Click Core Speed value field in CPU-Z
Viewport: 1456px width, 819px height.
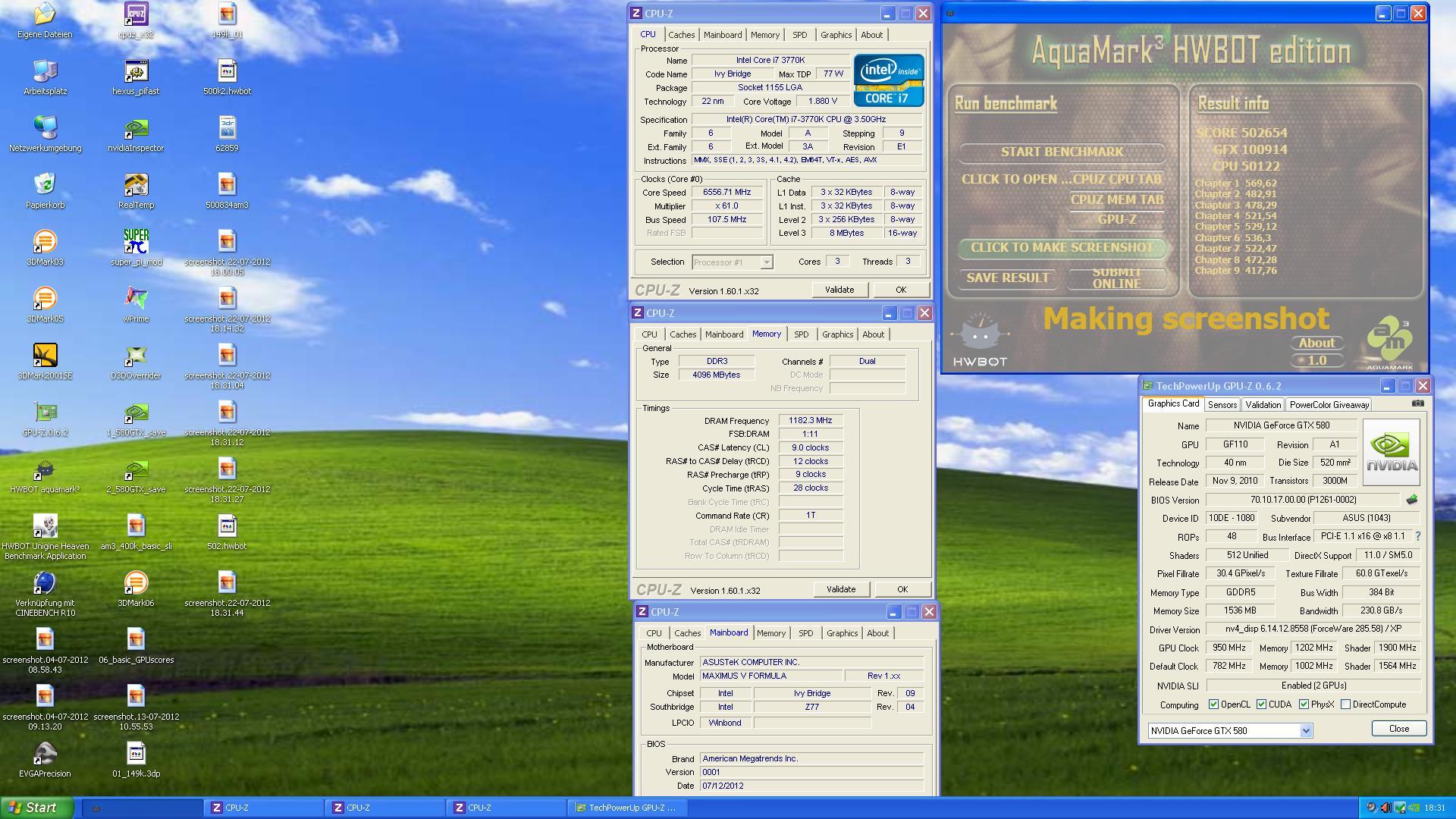coord(726,193)
